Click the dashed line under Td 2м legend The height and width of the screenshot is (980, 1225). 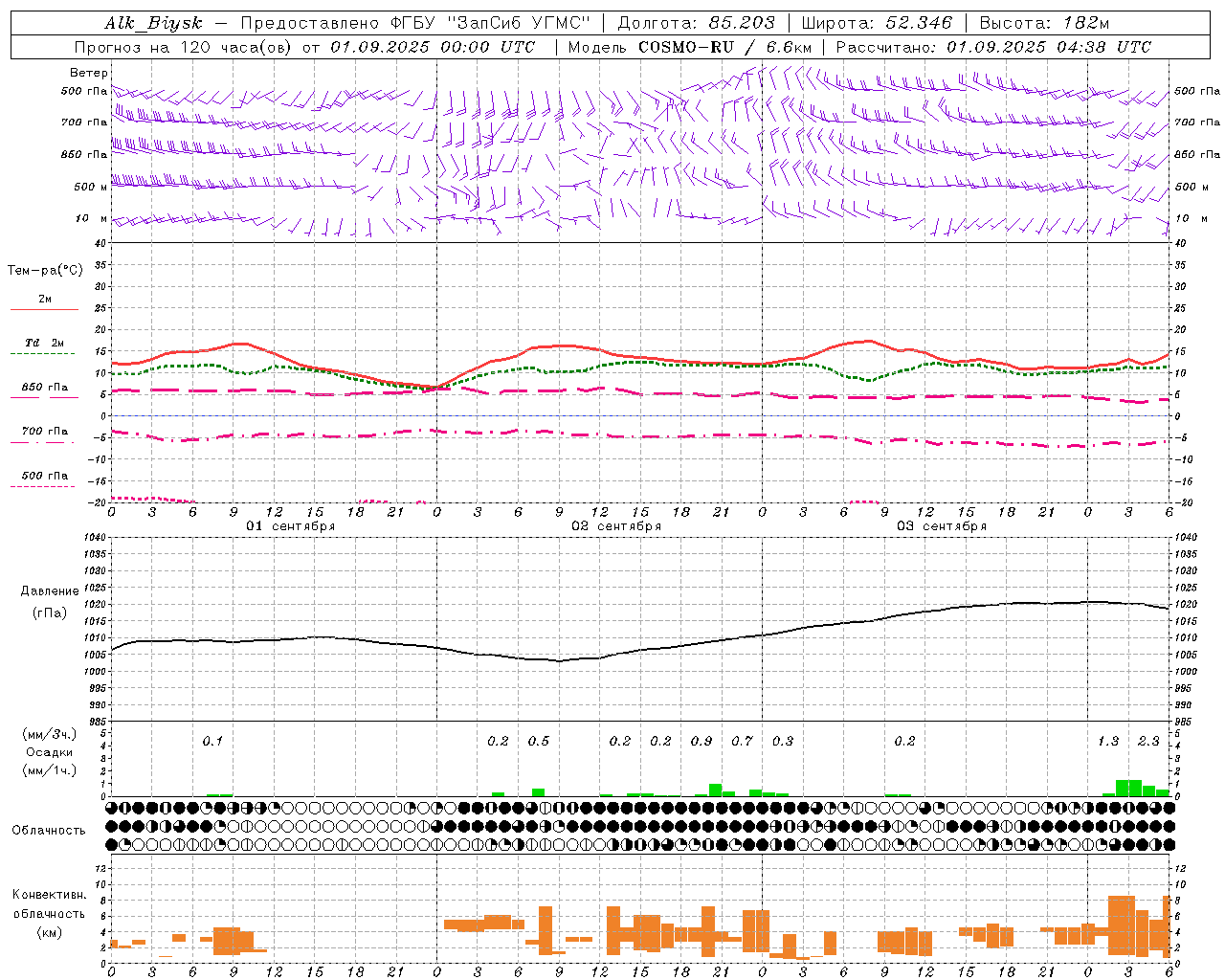tap(43, 354)
